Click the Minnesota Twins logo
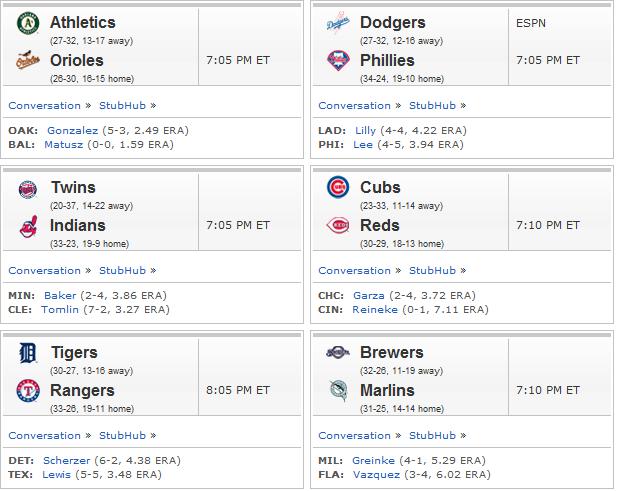Image resolution: width=617 pixels, height=491 pixels. (28, 189)
